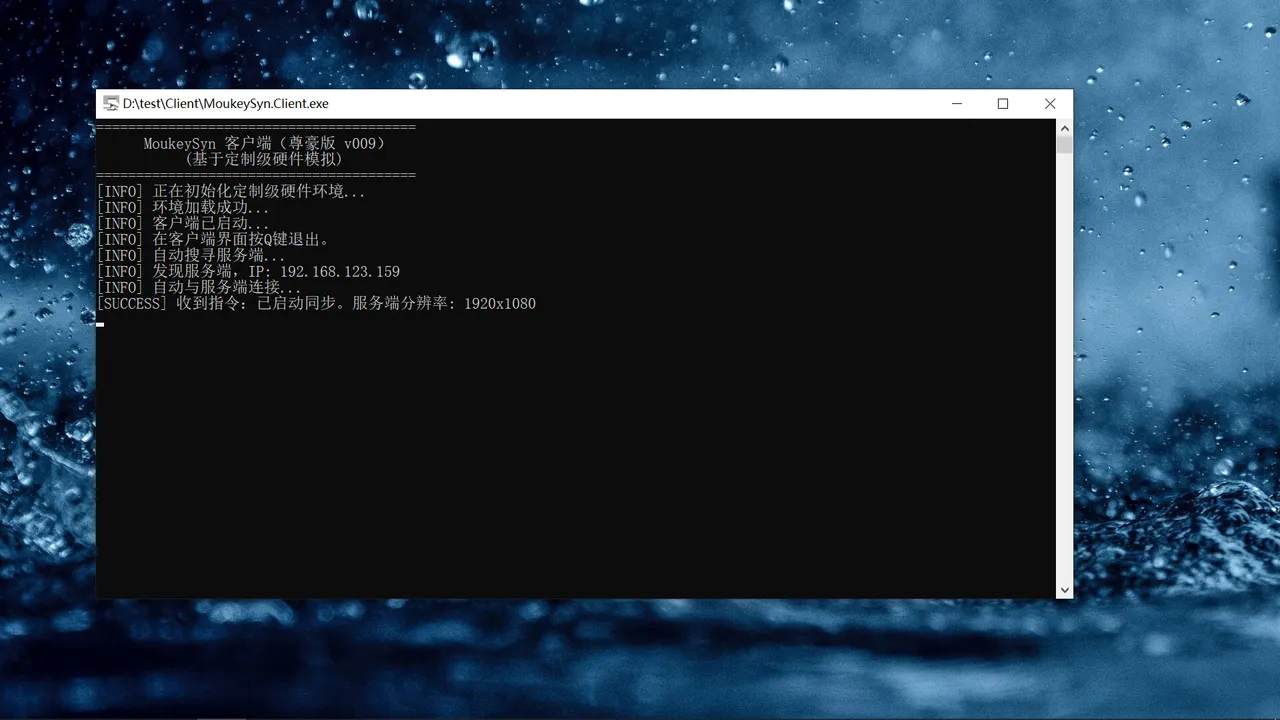The image size is (1280, 720).
Task: Click the scrollbar down arrow
Action: pos(1064,590)
